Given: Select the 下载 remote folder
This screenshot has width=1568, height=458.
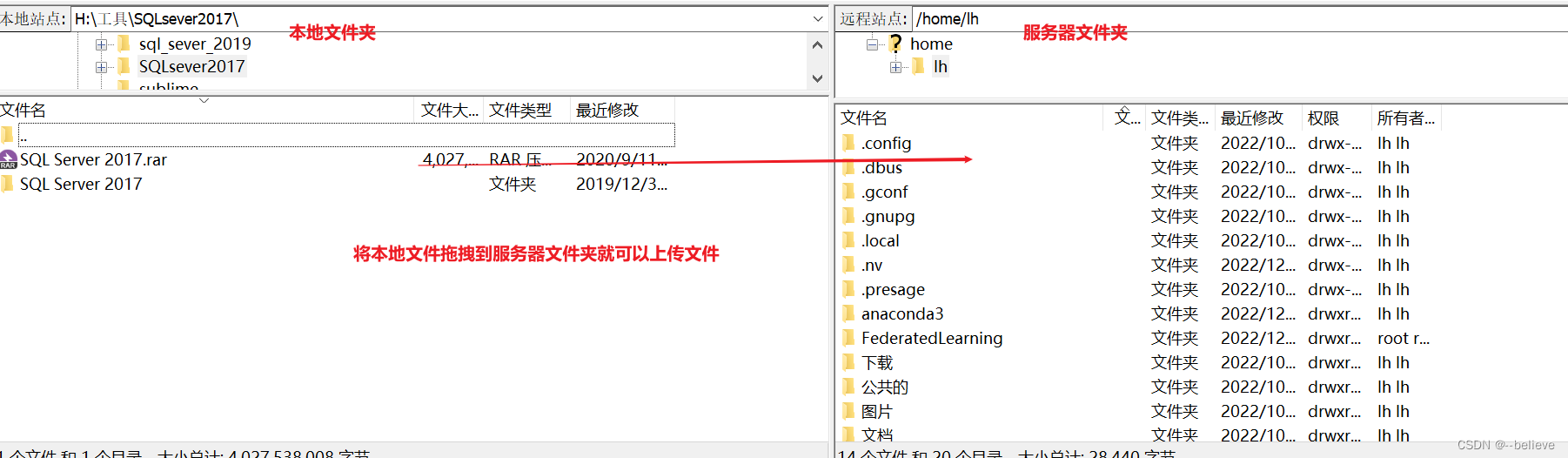Looking at the screenshot, I should pyautogui.click(x=877, y=362).
